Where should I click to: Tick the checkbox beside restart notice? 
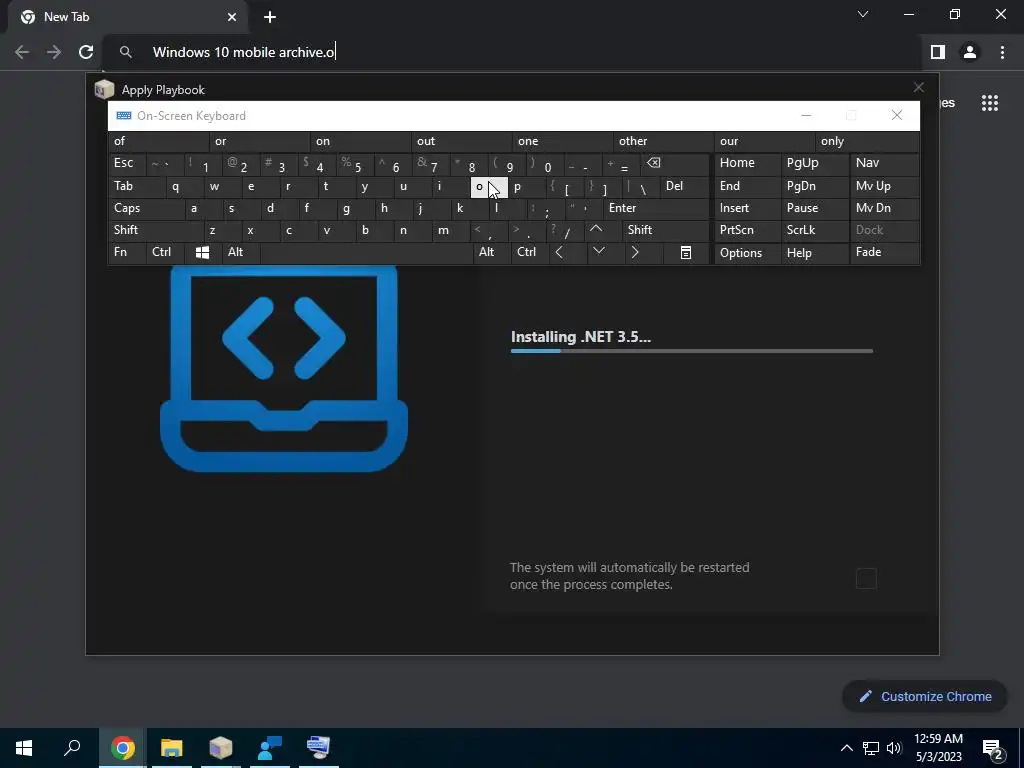pyautogui.click(x=866, y=578)
